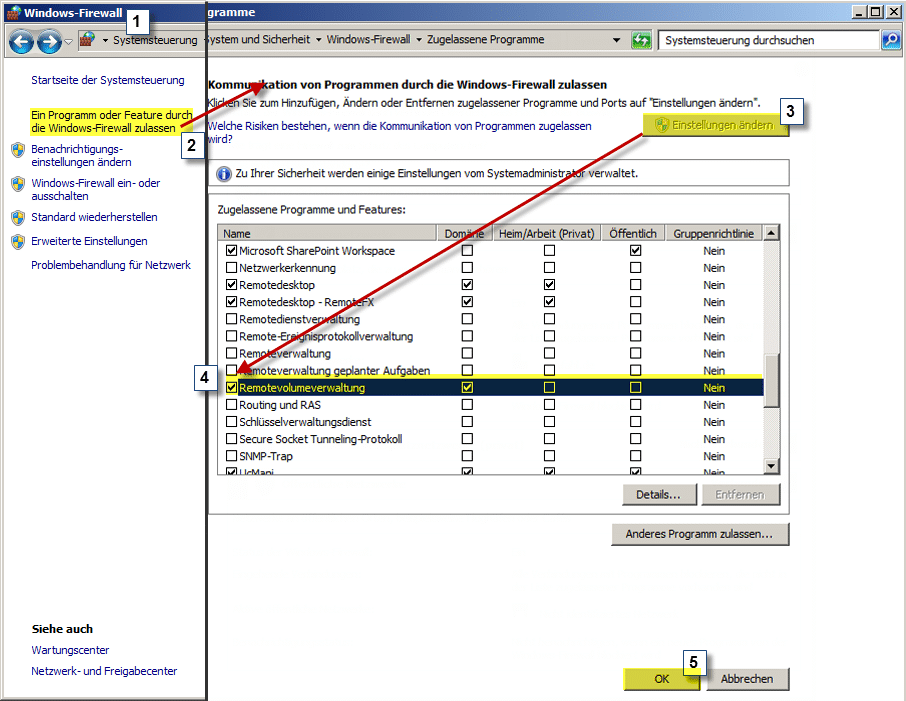Click the Domäne column header

click(x=465, y=233)
